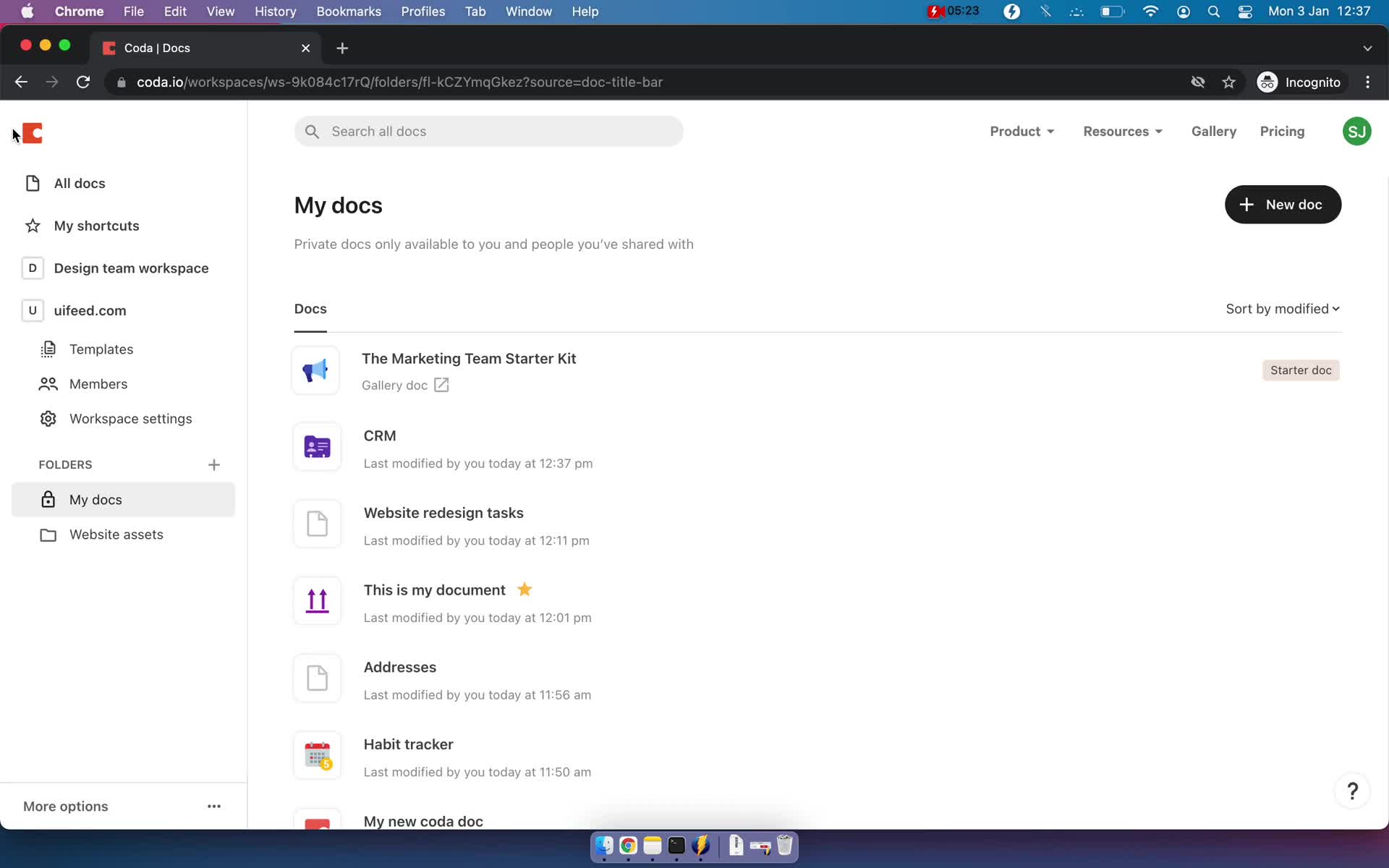This screenshot has height=868, width=1389.
Task: Open Chrome three-dot menu
Action: [1367, 82]
